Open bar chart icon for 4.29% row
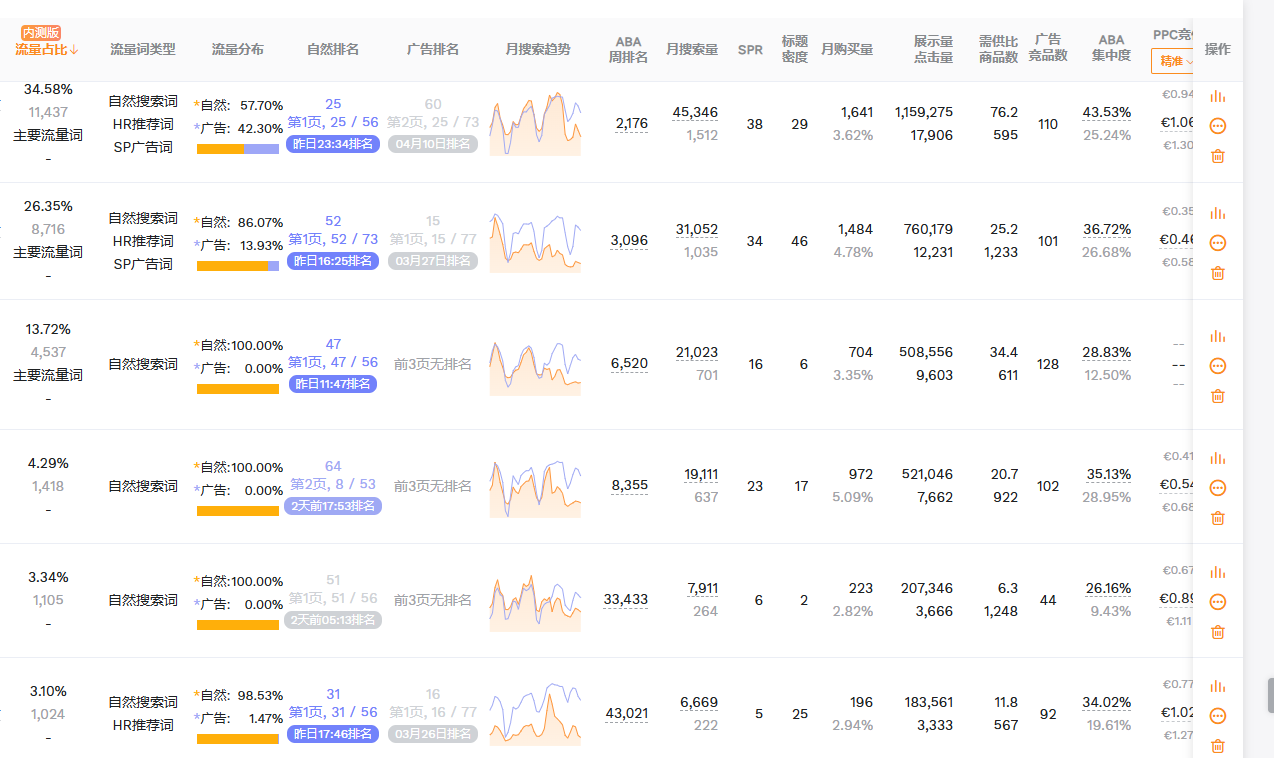1274x758 pixels. [1217, 458]
